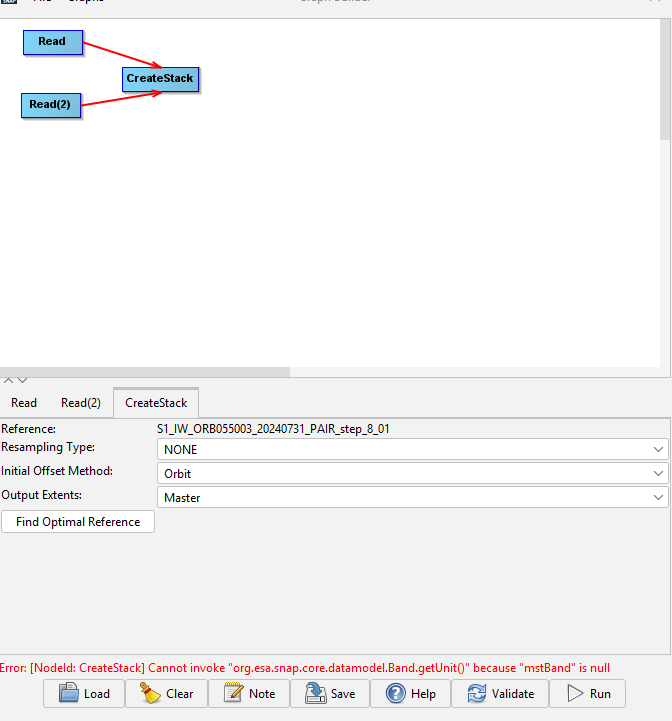Expand graph canvas with down arrow
Viewport: 672px width, 721px height.
[22, 381]
